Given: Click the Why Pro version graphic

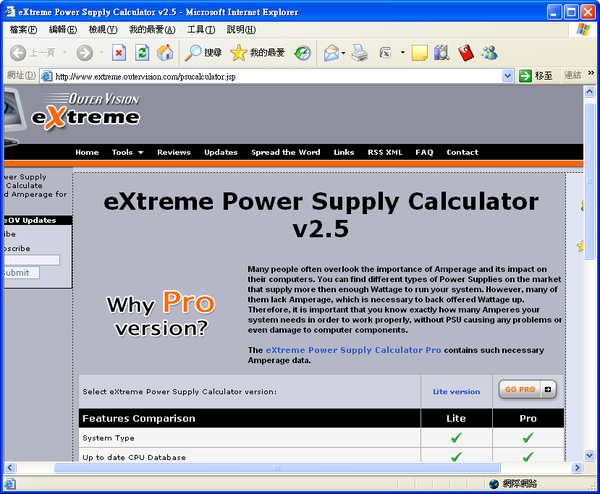Looking at the screenshot, I should tap(161, 314).
